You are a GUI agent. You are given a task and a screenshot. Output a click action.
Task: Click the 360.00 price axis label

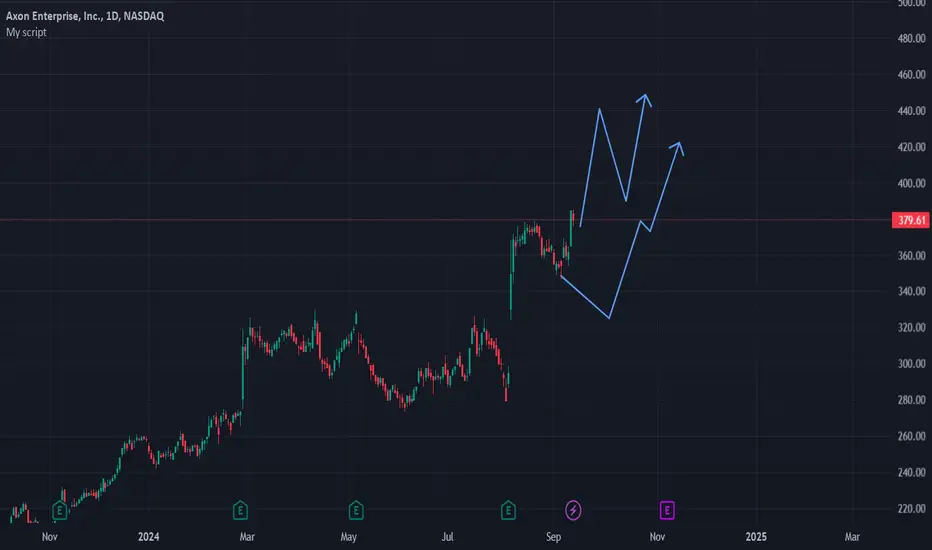click(911, 256)
